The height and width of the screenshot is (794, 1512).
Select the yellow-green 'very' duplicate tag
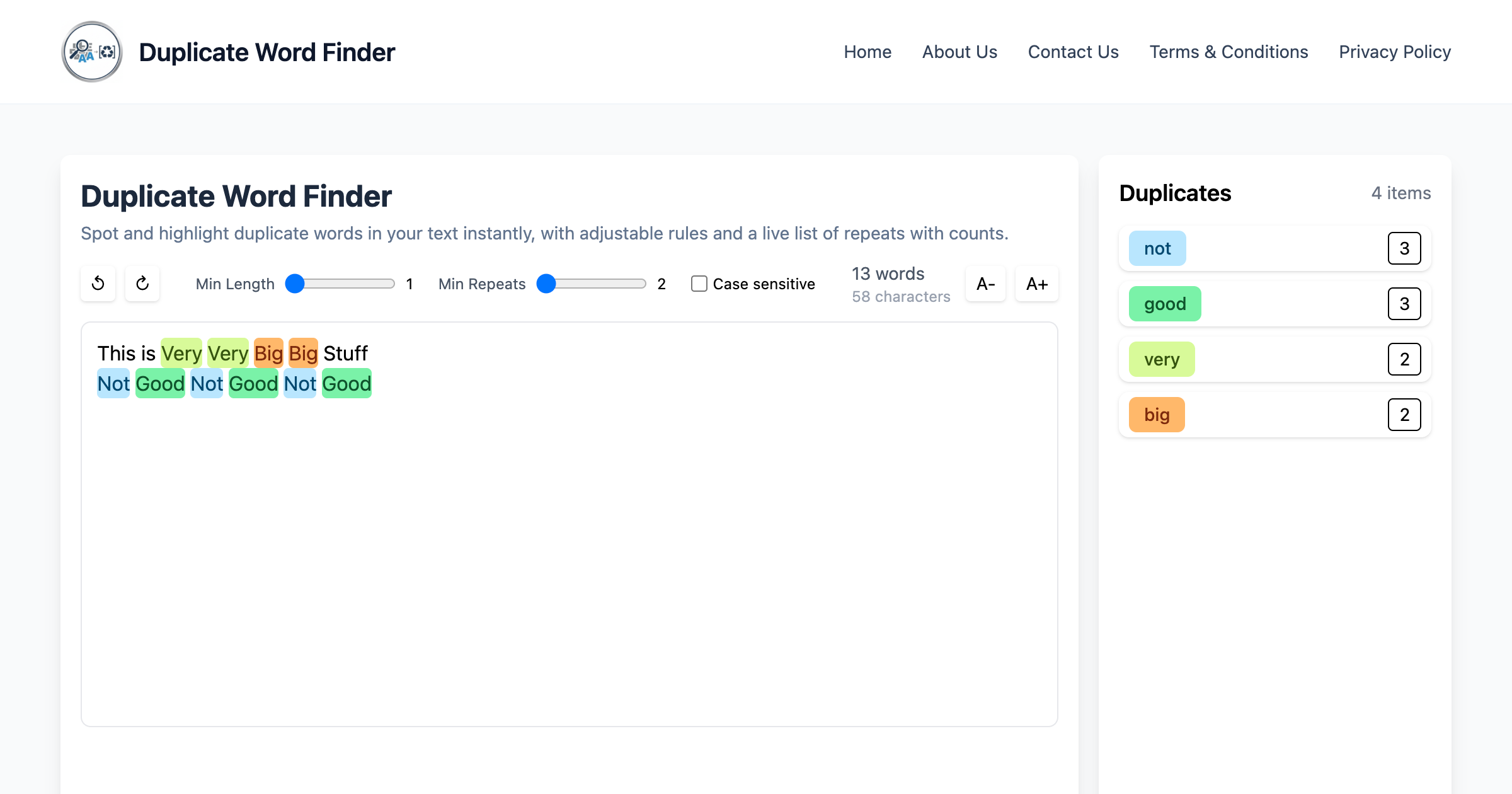tap(1162, 359)
